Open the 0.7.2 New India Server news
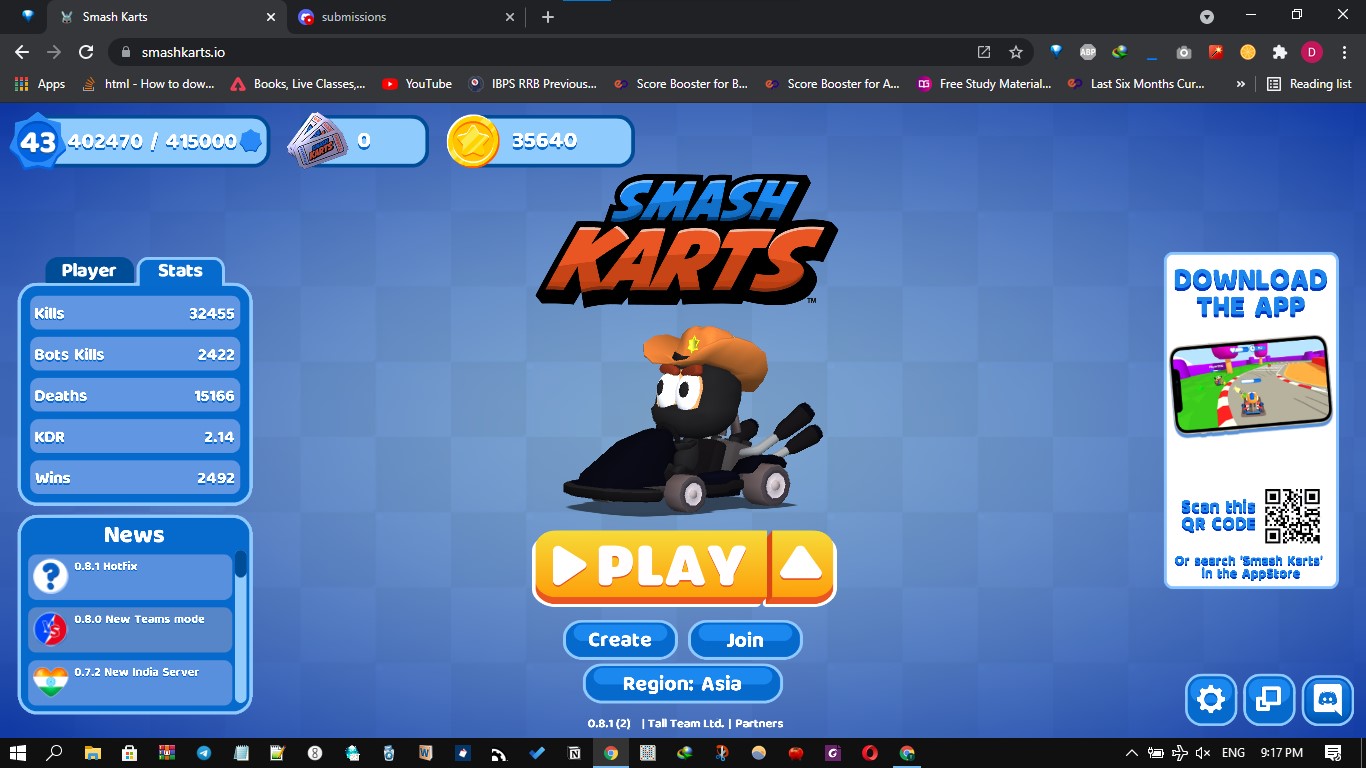 pos(130,683)
